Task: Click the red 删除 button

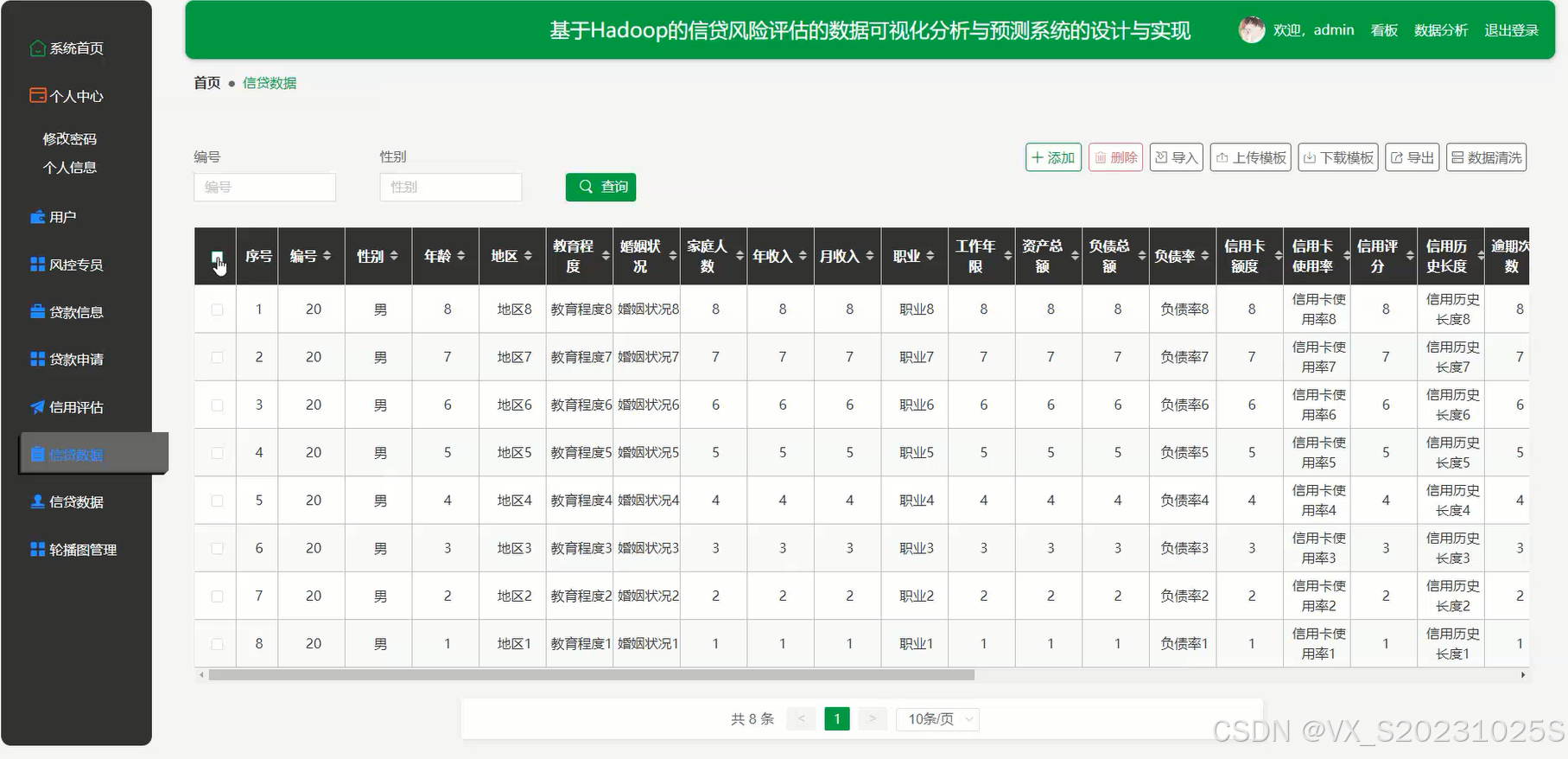Action: coord(1116,157)
